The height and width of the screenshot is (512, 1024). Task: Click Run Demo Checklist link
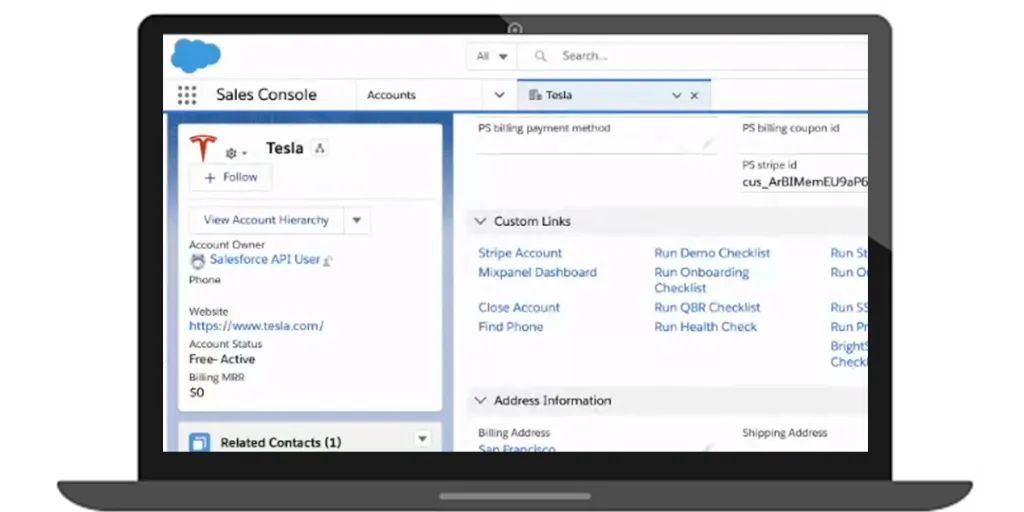click(x=712, y=253)
